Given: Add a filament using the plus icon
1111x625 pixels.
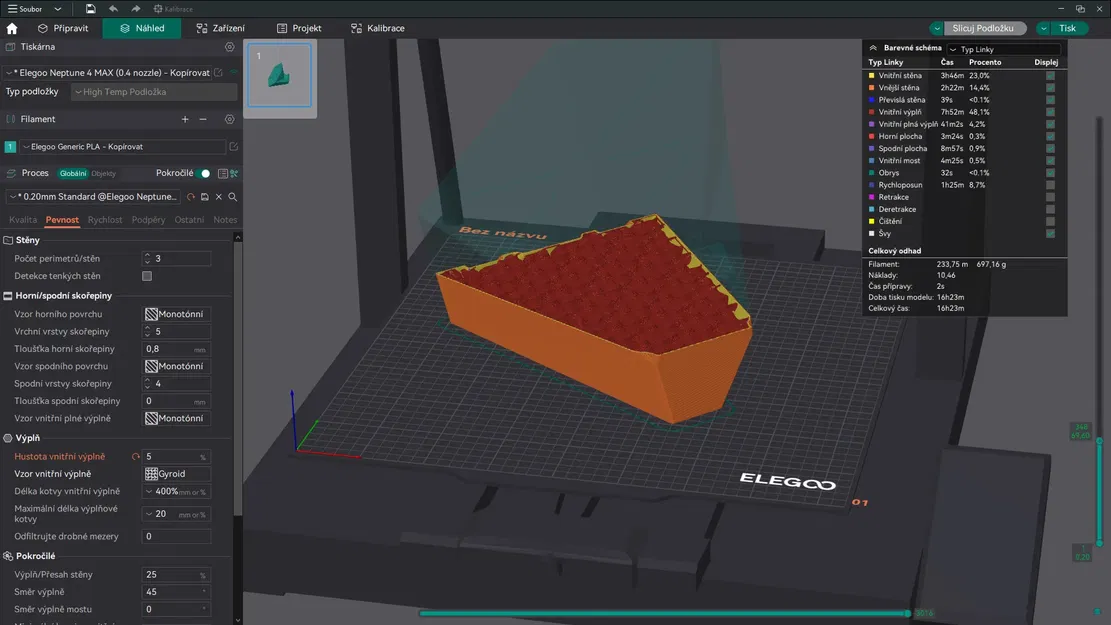Looking at the screenshot, I should pyautogui.click(x=185, y=118).
